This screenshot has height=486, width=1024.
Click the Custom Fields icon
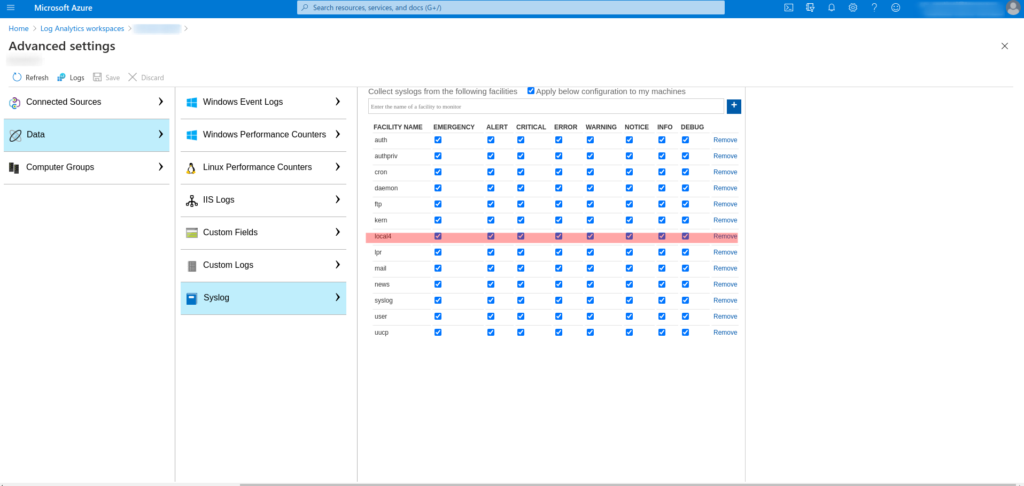(191, 233)
